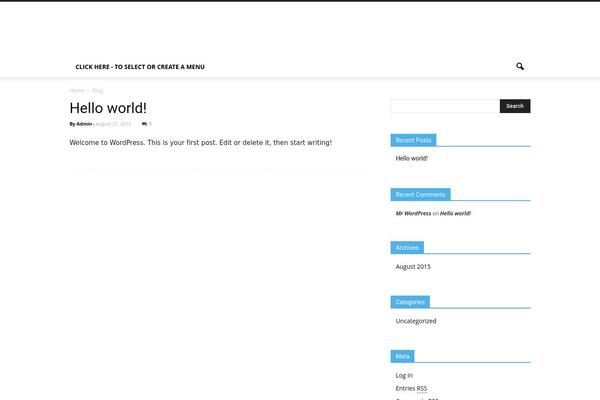Viewport: 600px width, 400px height.
Task: Browse the Uncategorized category
Action: click(x=416, y=321)
